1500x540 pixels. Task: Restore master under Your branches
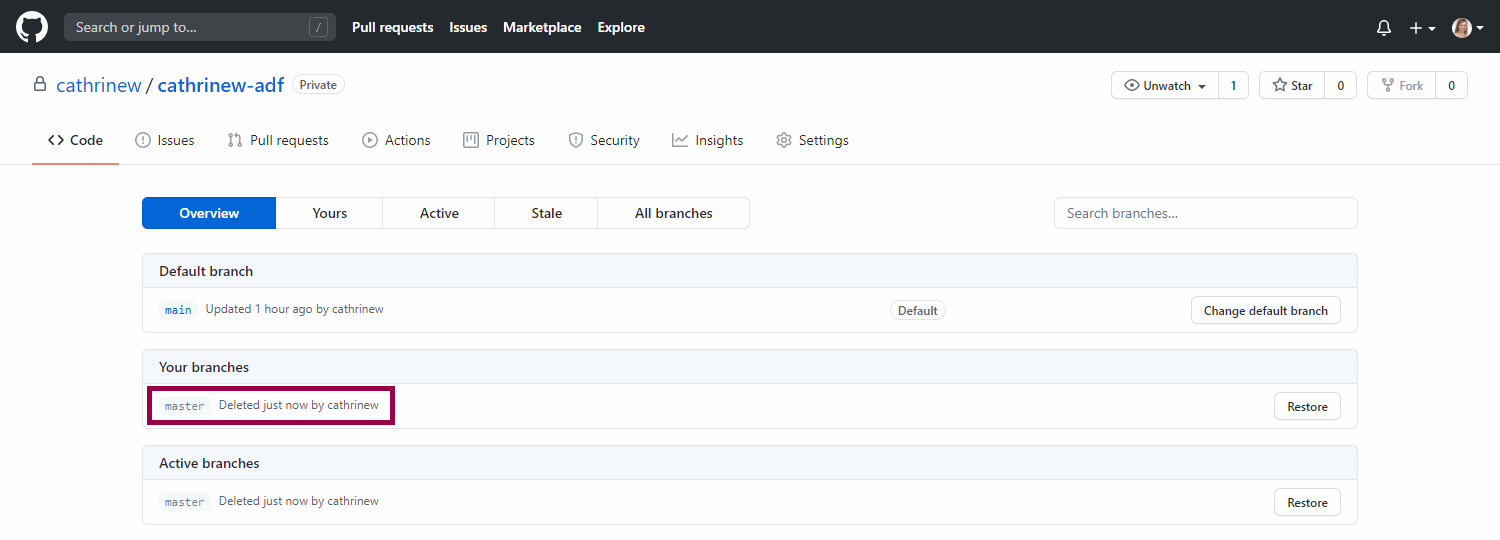[x=1307, y=407]
